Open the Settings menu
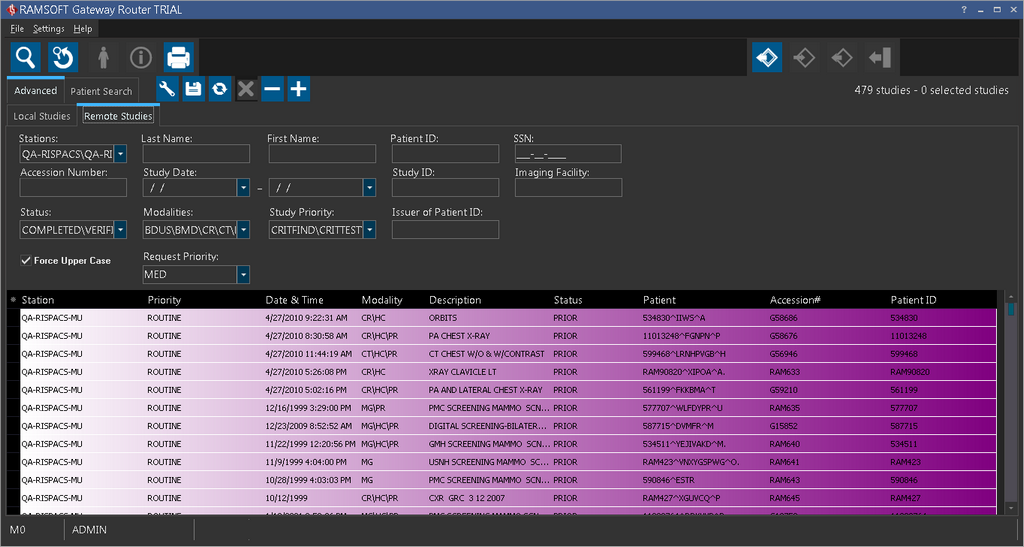The image size is (1024, 547). coord(48,29)
